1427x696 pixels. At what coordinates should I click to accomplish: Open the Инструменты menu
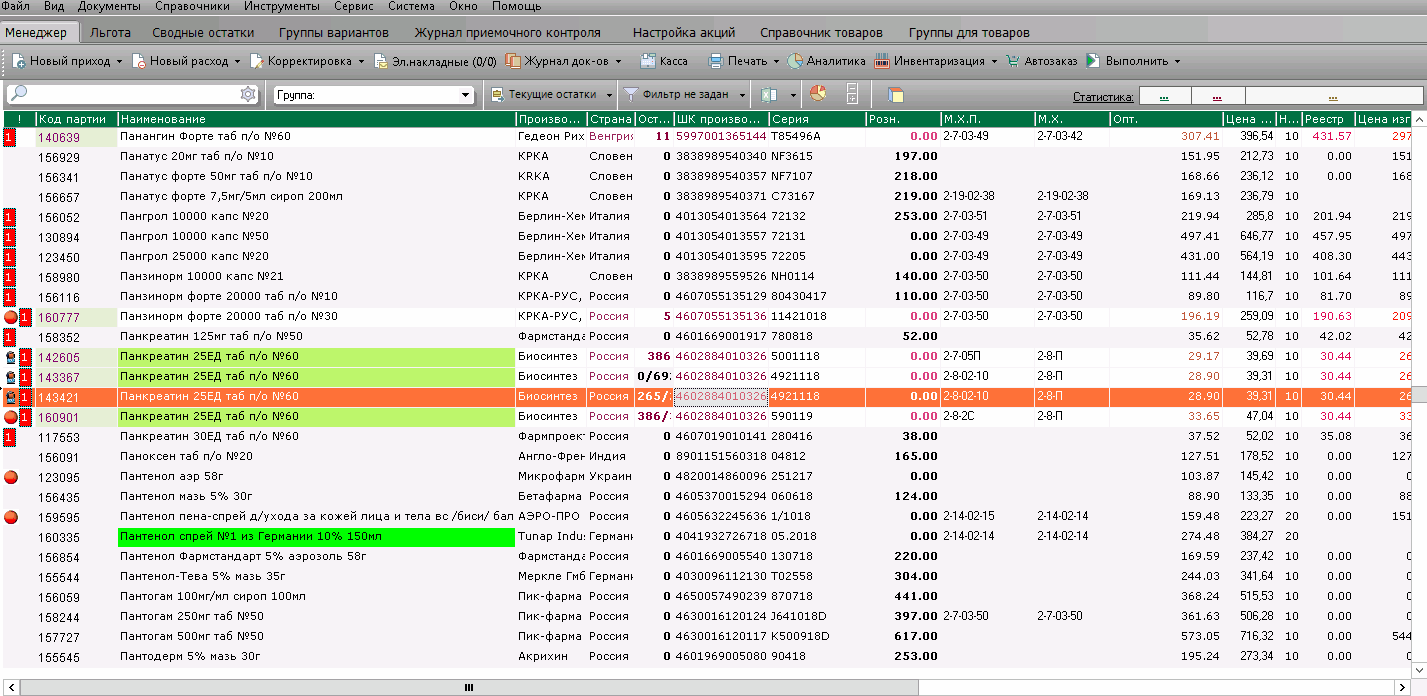tap(282, 6)
